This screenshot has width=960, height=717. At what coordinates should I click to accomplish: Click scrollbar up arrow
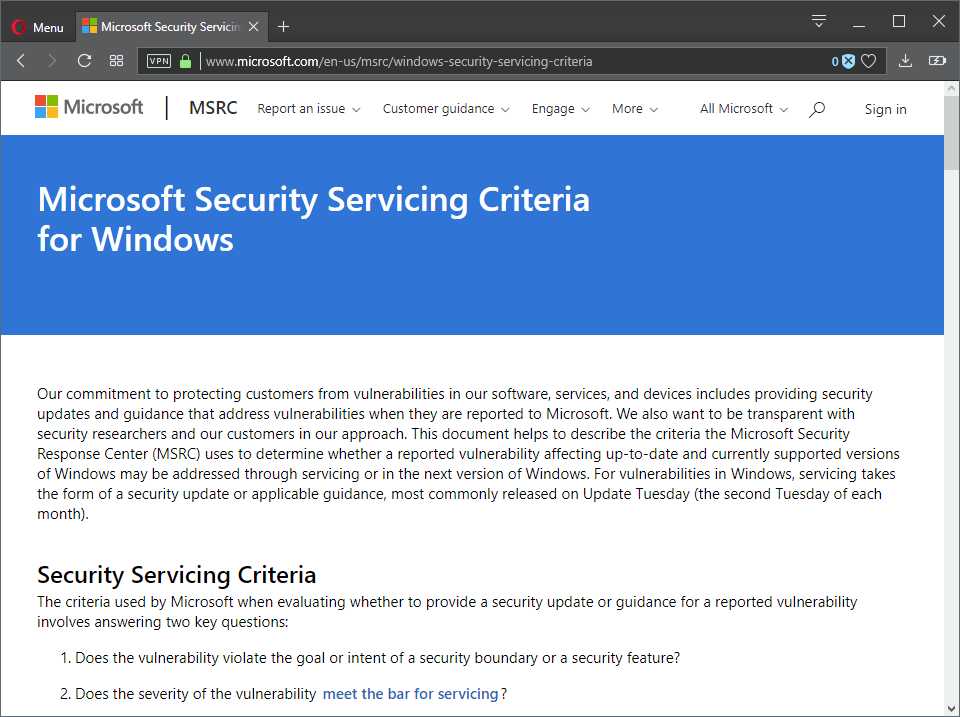coord(951,88)
